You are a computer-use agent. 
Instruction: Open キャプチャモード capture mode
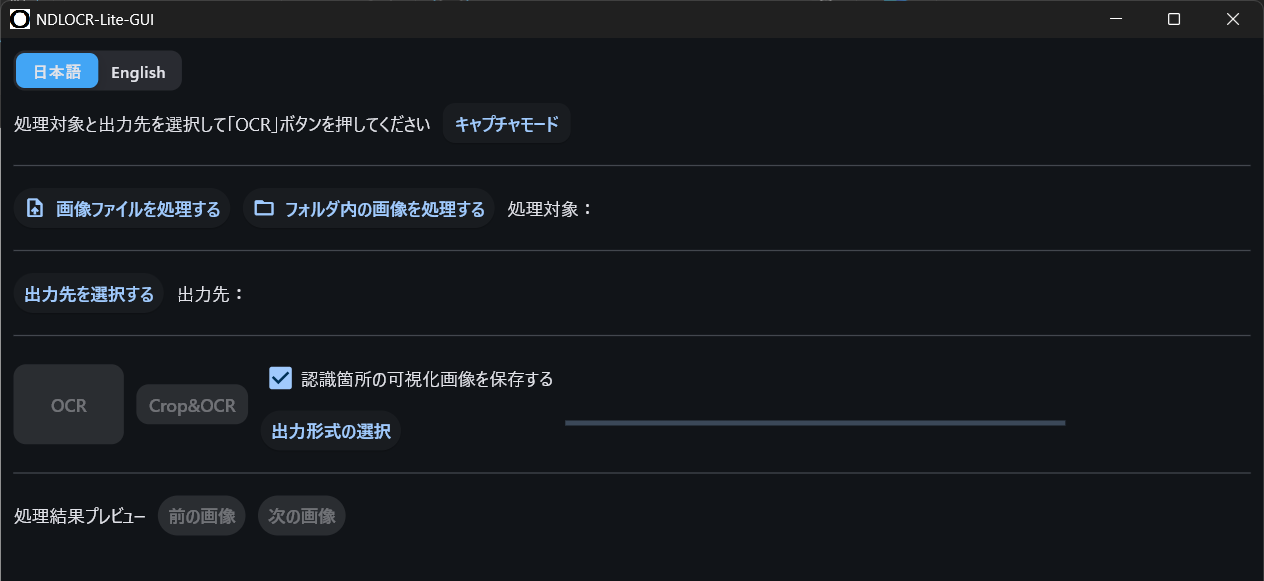click(x=507, y=124)
